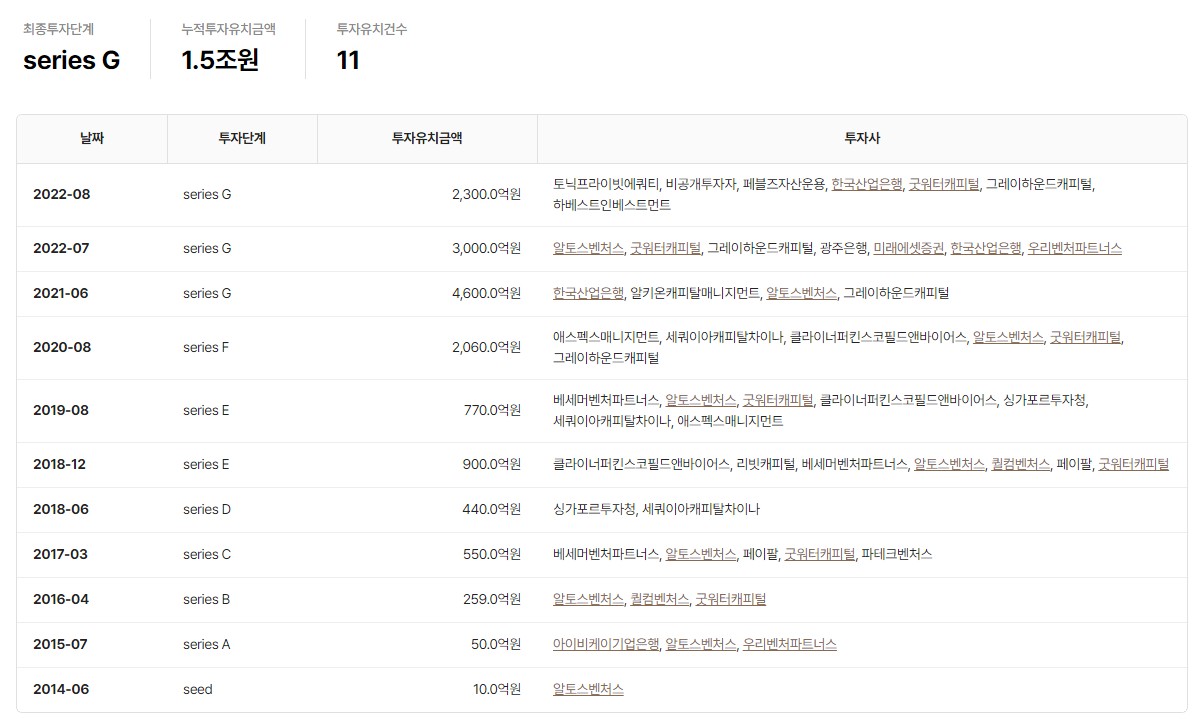Select the 4,600.0억원 amount cell

(x=486, y=293)
